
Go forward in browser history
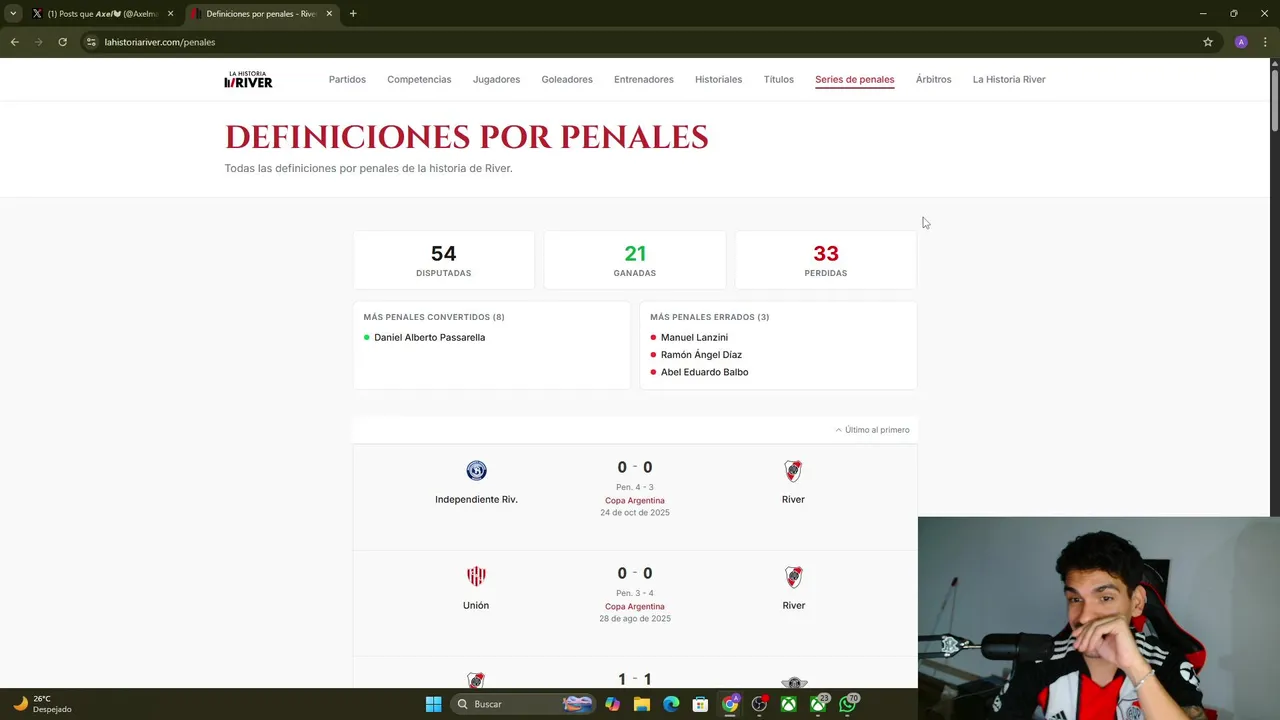(x=38, y=42)
